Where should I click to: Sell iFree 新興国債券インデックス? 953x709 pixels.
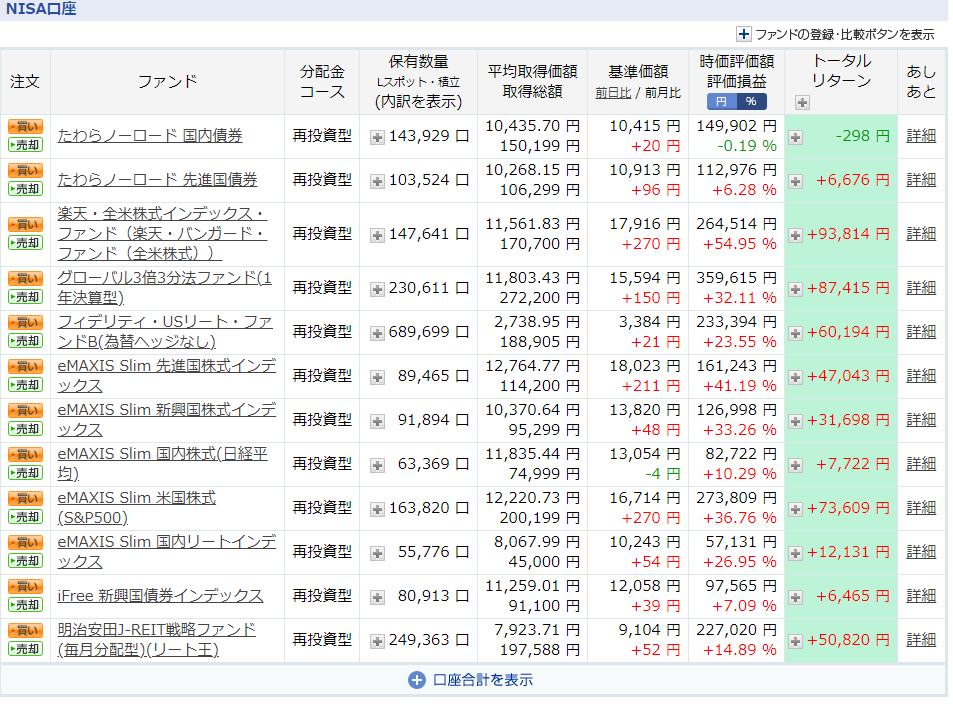25,605
